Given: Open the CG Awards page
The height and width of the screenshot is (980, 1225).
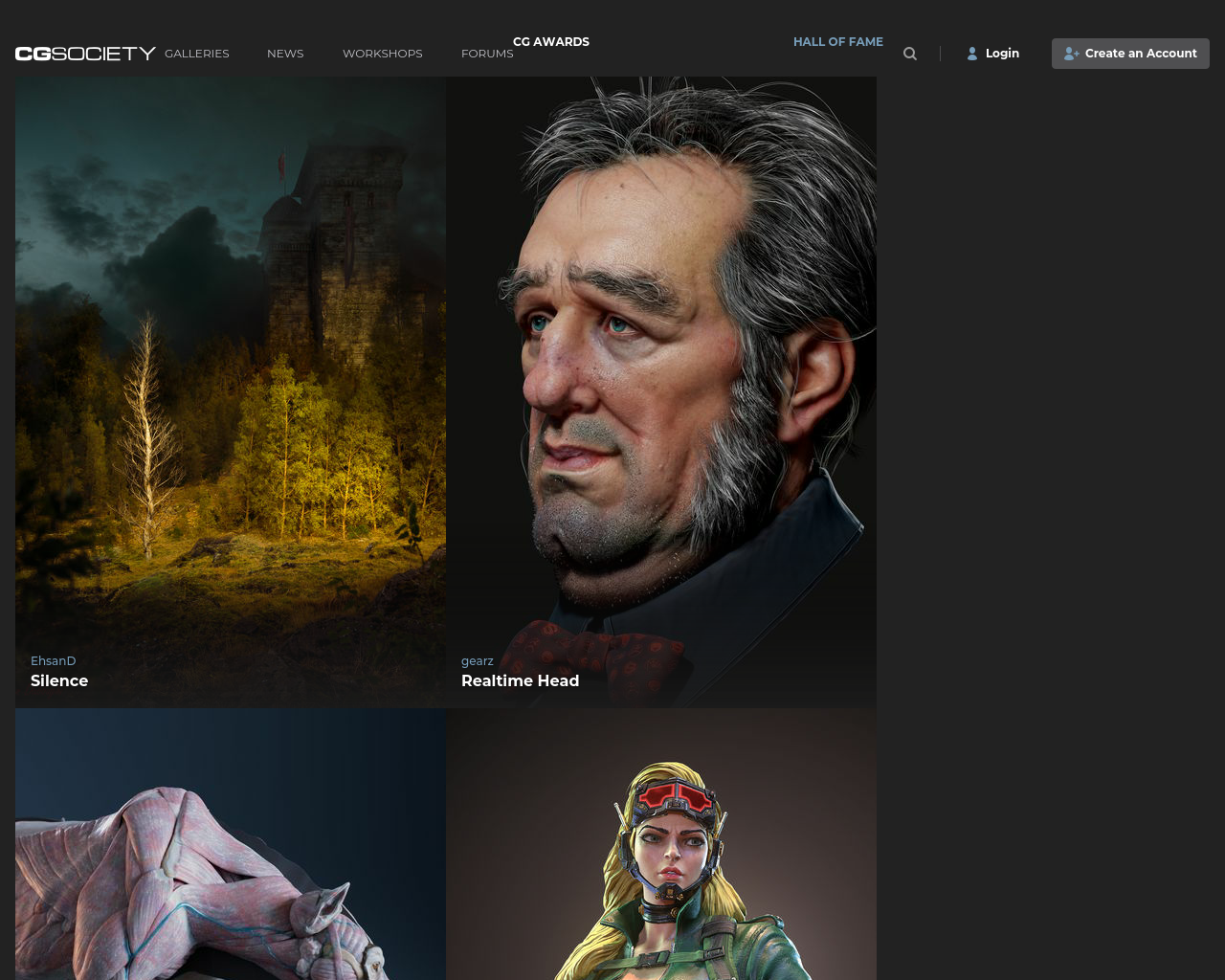Looking at the screenshot, I should pos(551,42).
